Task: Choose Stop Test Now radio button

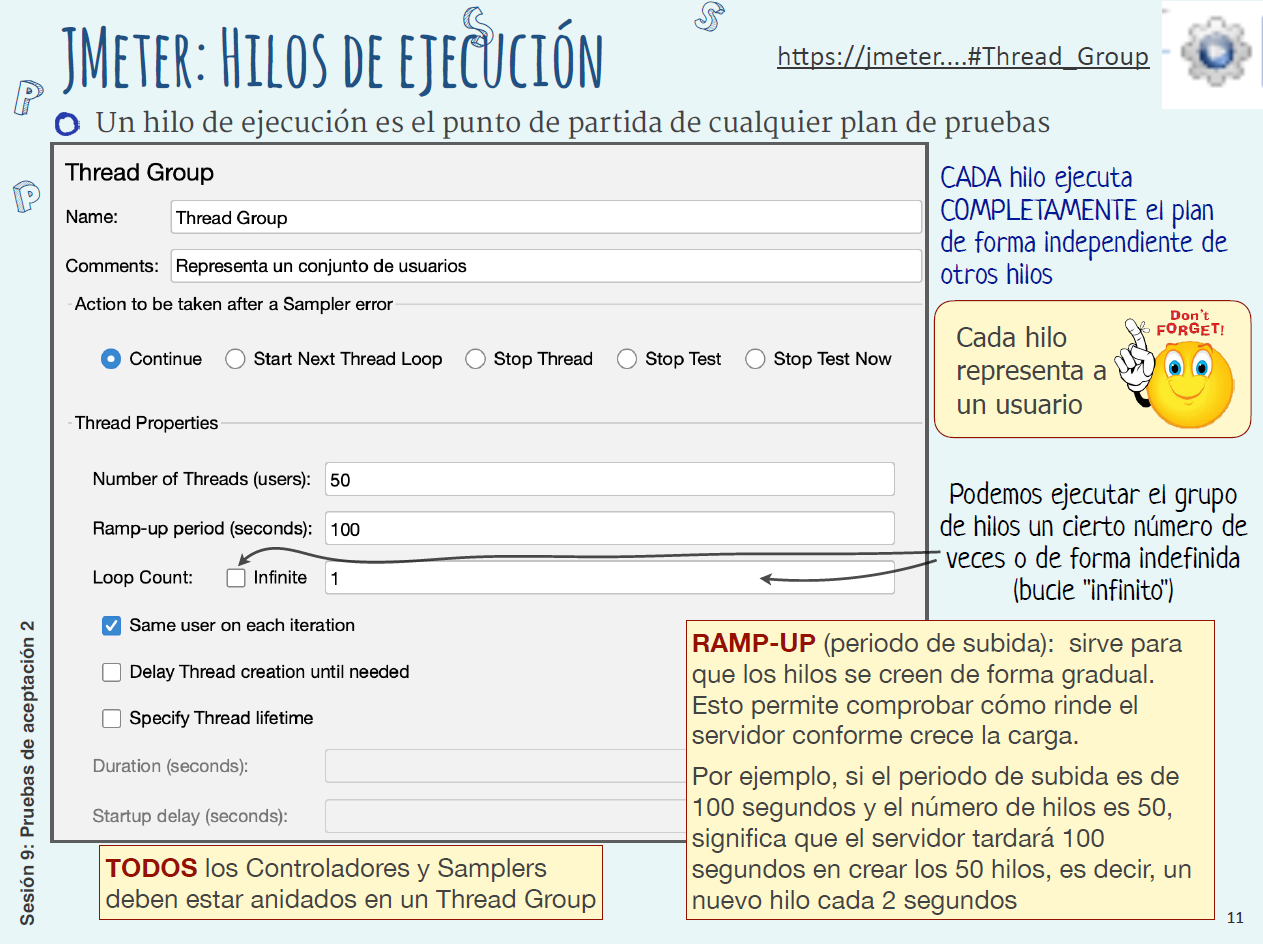Action: click(756, 359)
